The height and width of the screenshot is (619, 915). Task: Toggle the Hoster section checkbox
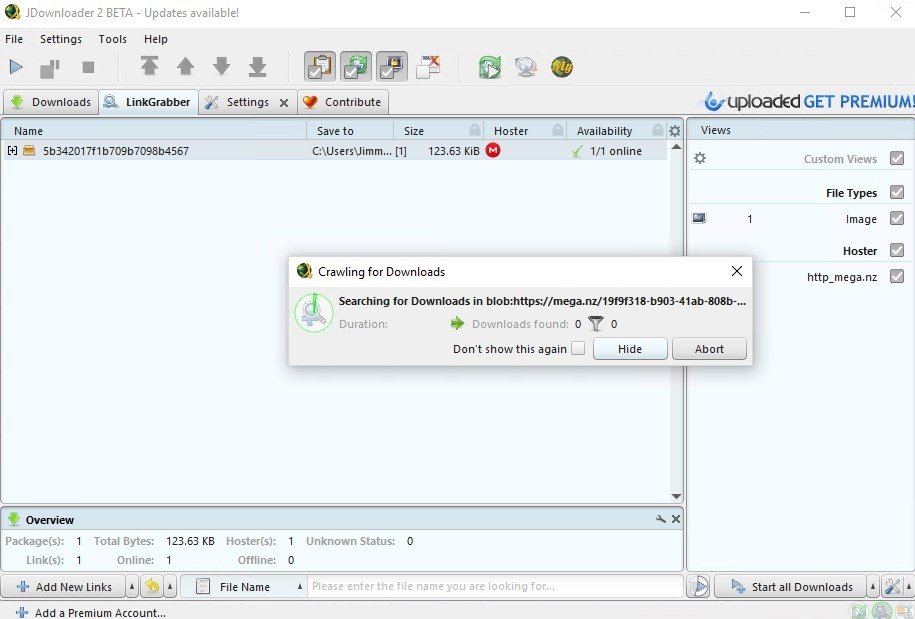[x=897, y=250]
